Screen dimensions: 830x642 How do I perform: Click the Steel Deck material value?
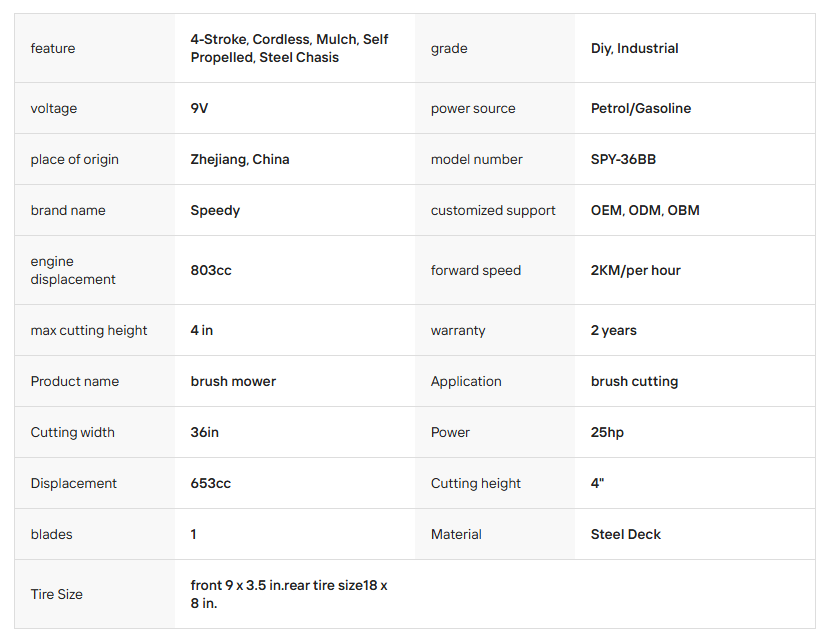(x=625, y=534)
